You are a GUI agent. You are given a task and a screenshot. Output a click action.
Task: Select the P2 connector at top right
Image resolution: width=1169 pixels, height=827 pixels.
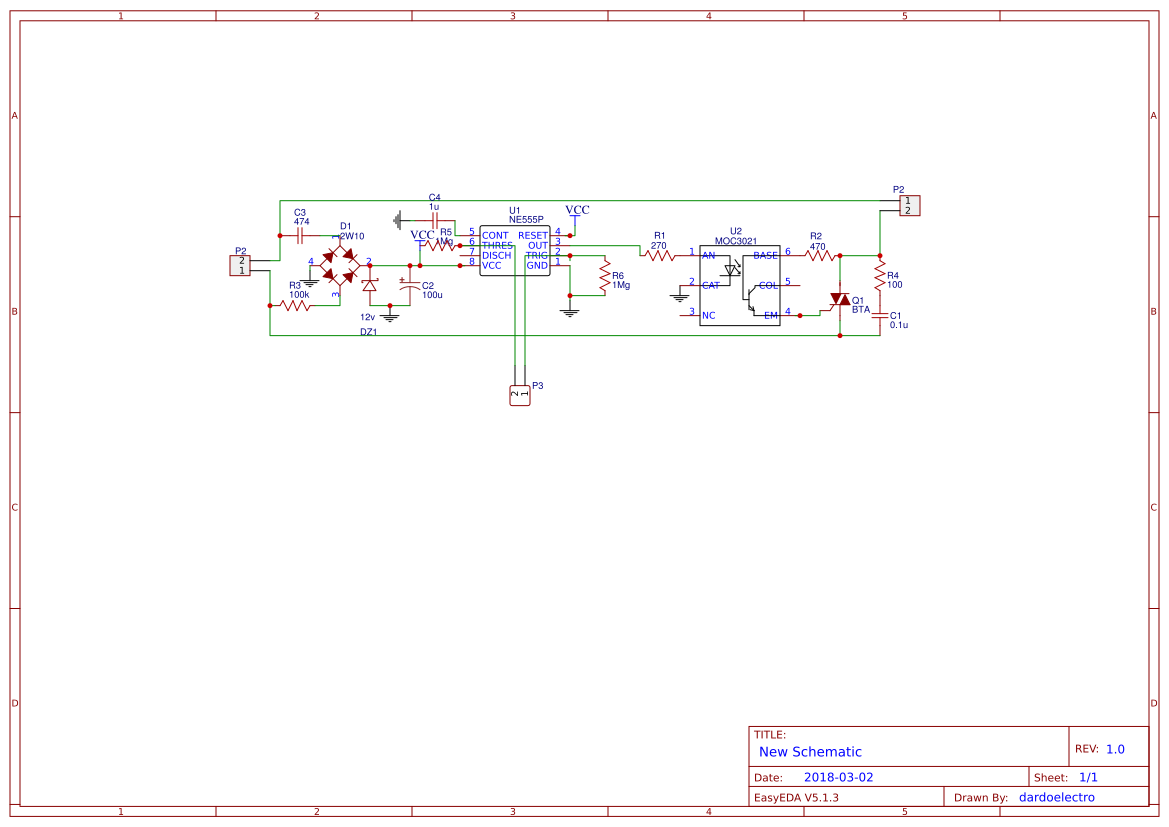click(x=908, y=205)
